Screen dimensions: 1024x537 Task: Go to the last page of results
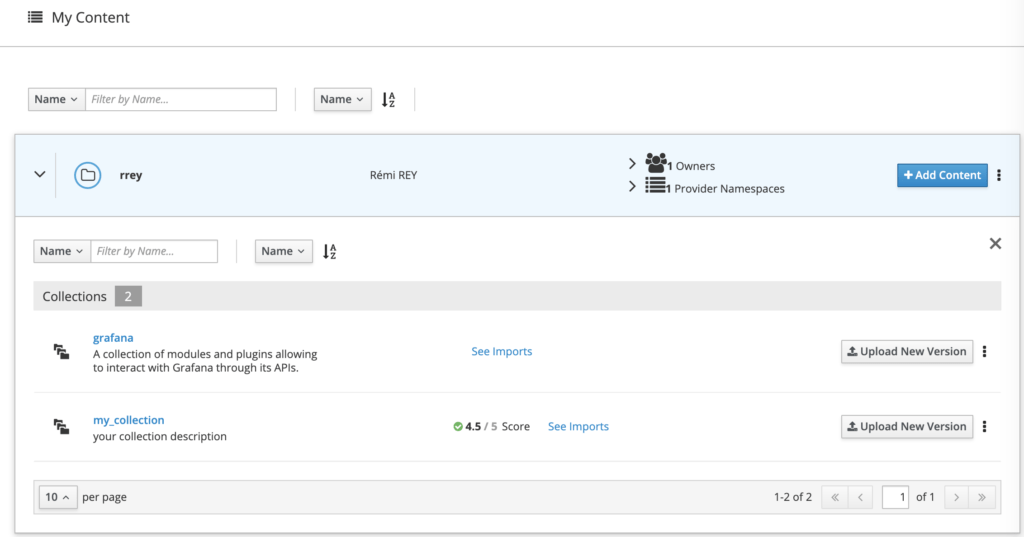coord(983,497)
